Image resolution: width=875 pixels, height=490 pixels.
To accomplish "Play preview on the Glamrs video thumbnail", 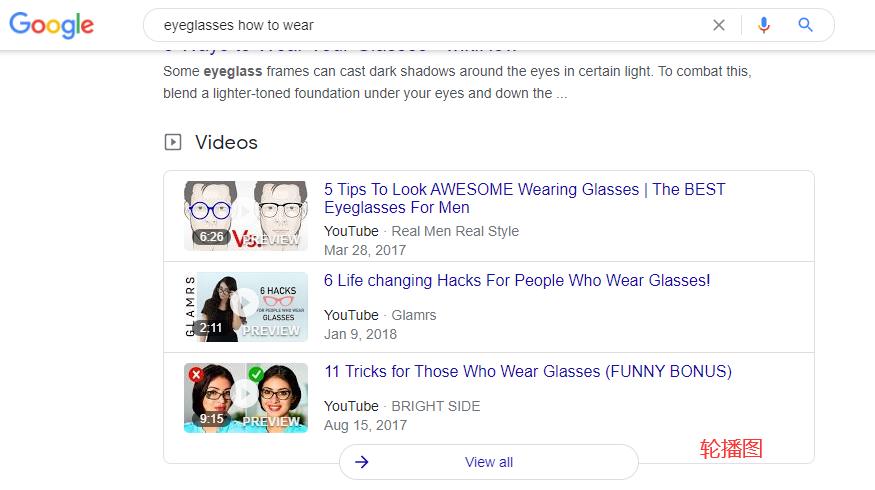I will 245,305.
